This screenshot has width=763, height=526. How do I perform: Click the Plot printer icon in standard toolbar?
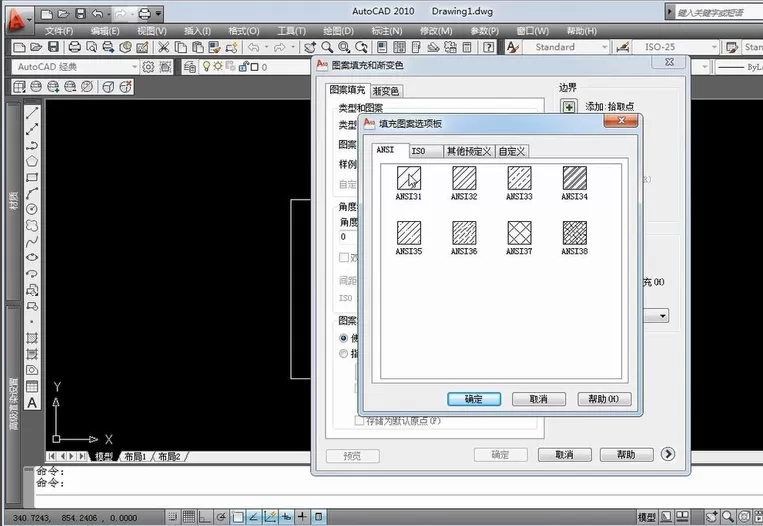point(74,47)
